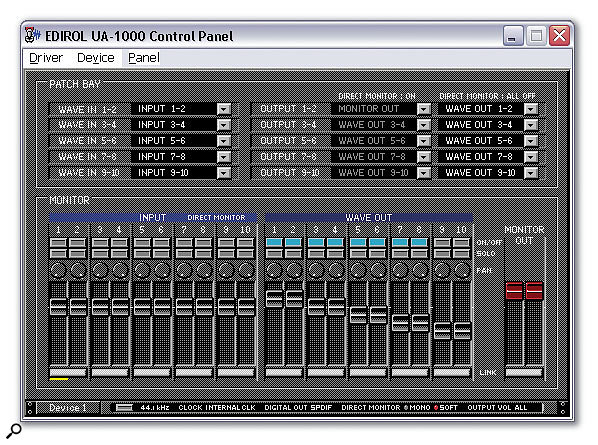Screen dimensions: 598x445
Task: Click the WAVE OUT channel 1 fader handle
Action: point(274,299)
